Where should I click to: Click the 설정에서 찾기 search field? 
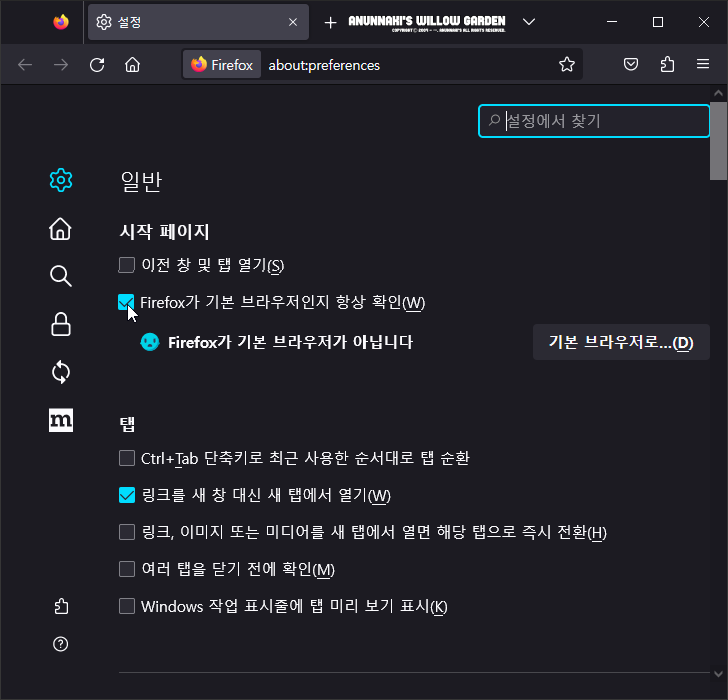[x=594, y=121]
